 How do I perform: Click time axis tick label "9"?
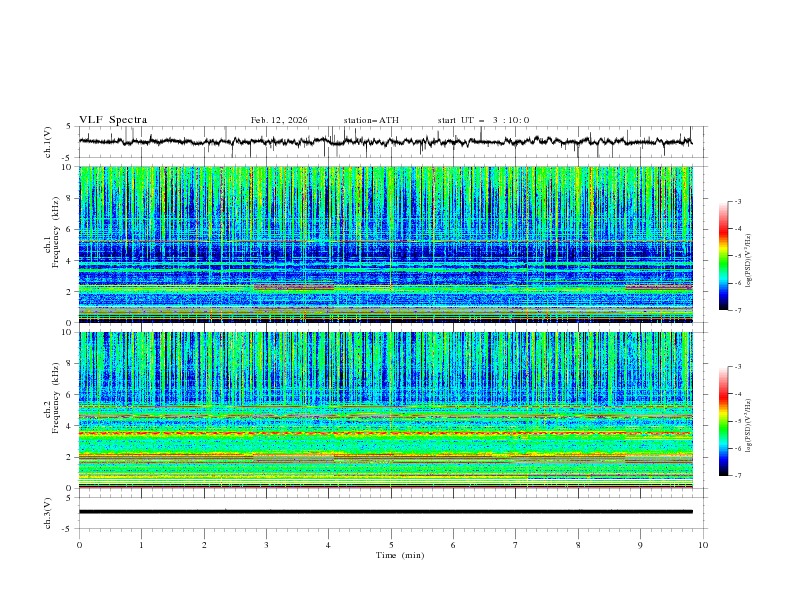coord(640,545)
